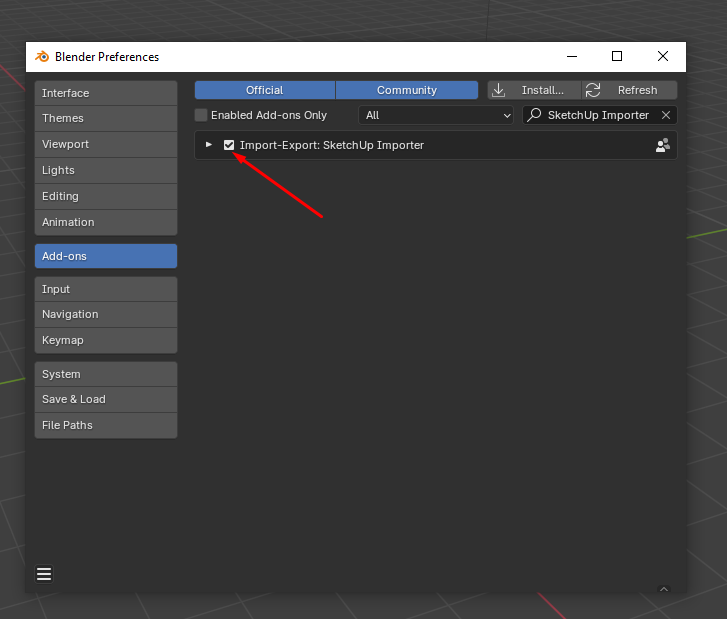Maximize the Blender Preferences window

click(617, 57)
